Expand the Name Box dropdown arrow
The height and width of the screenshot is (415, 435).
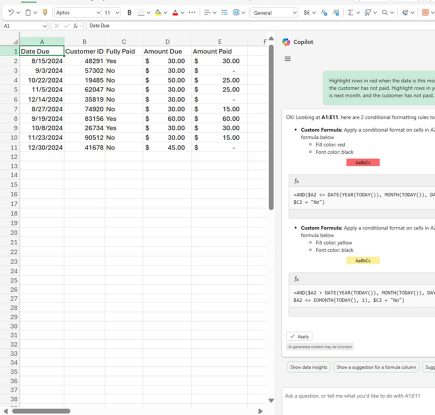[45, 26]
